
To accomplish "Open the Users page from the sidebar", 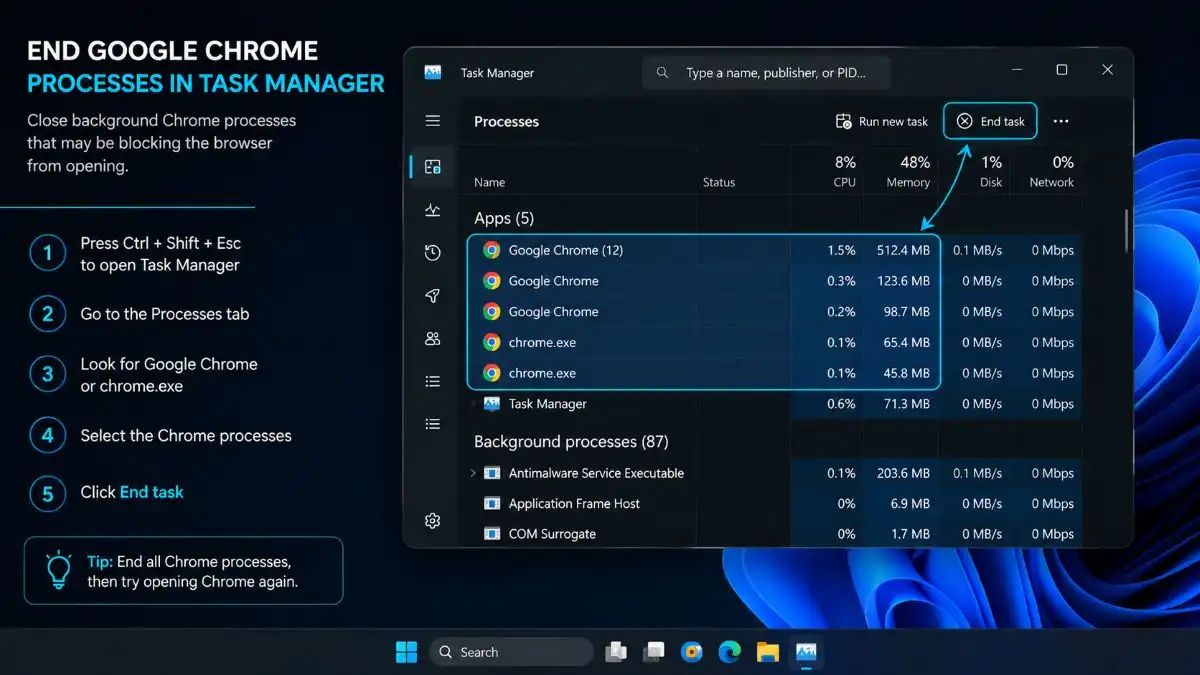I will tap(432, 339).
